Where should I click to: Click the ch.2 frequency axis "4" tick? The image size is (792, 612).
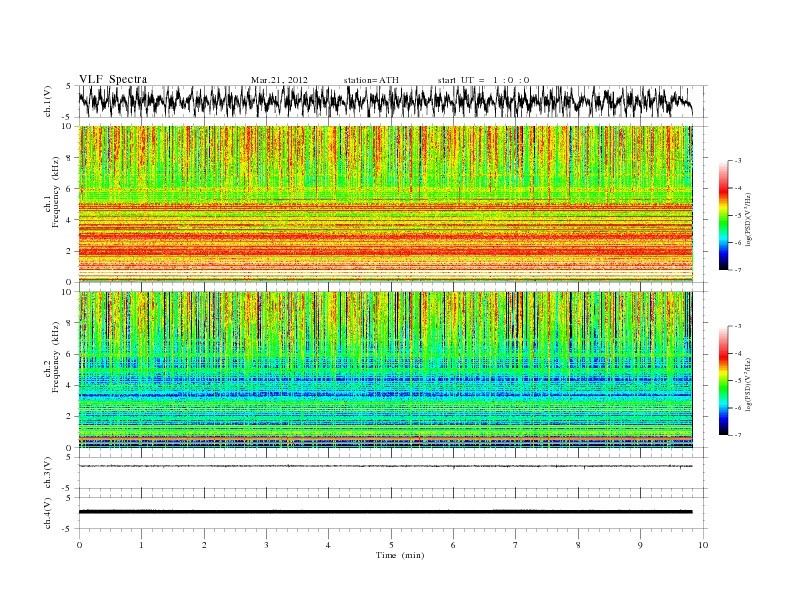(69, 386)
